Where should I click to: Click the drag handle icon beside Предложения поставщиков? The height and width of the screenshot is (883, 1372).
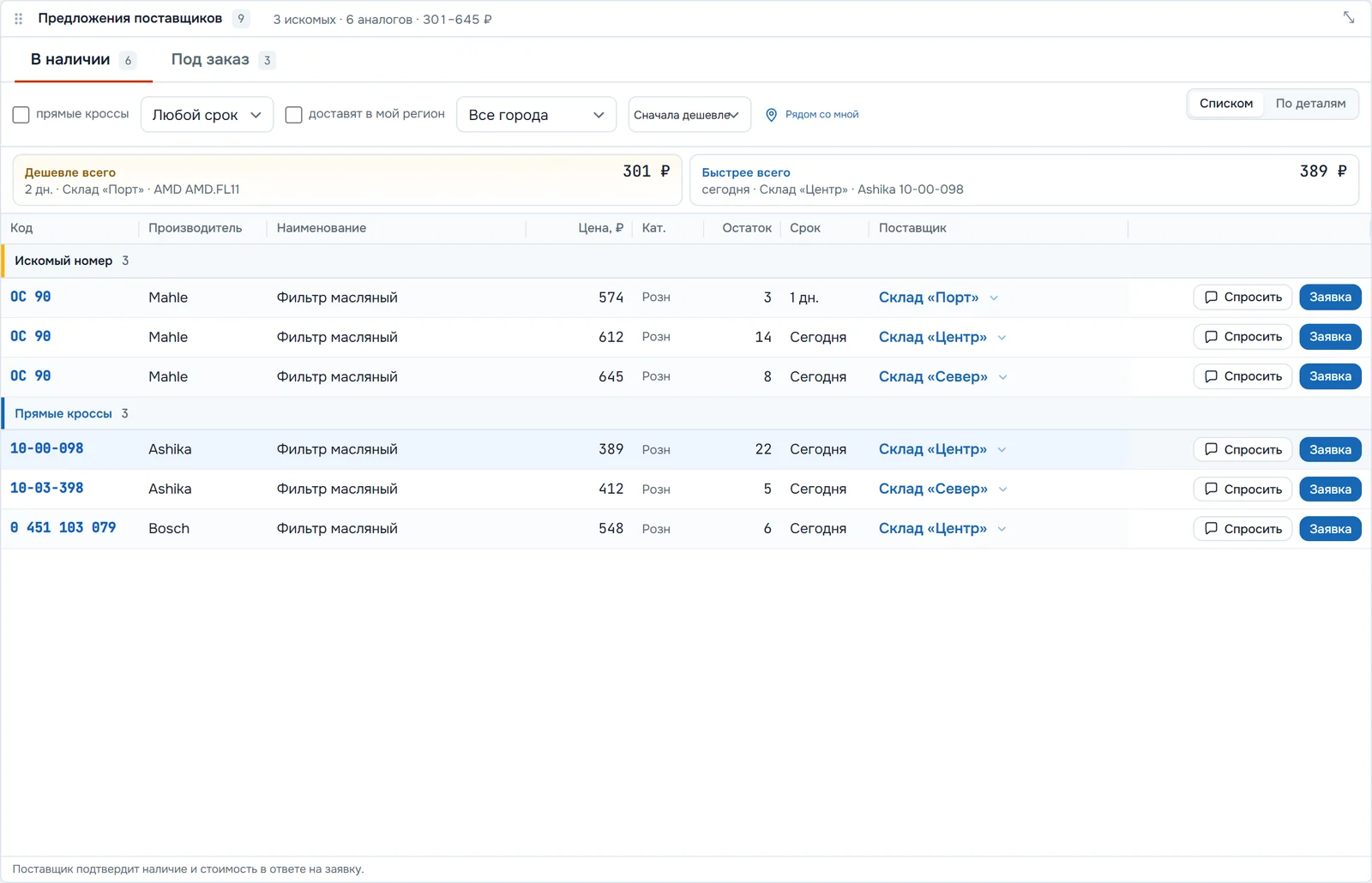(x=18, y=18)
